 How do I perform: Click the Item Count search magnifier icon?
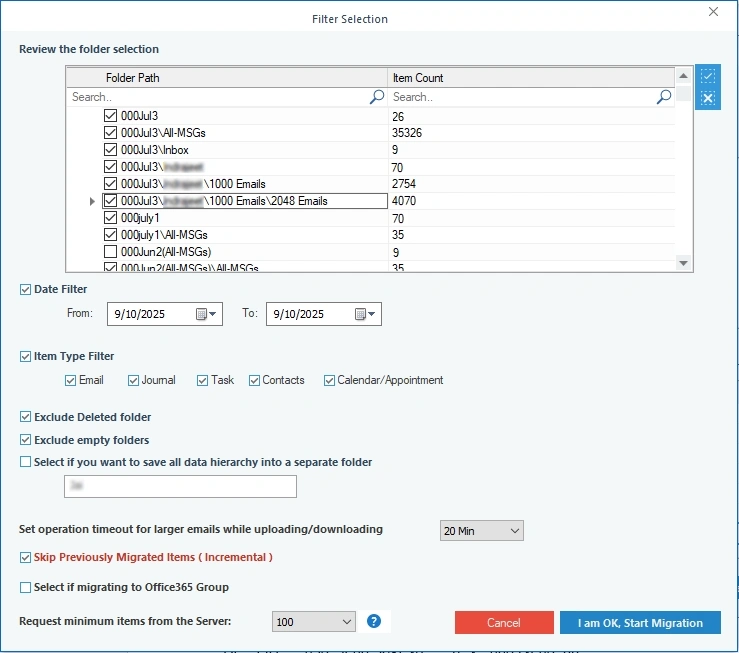pyautogui.click(x=664, y=97)
